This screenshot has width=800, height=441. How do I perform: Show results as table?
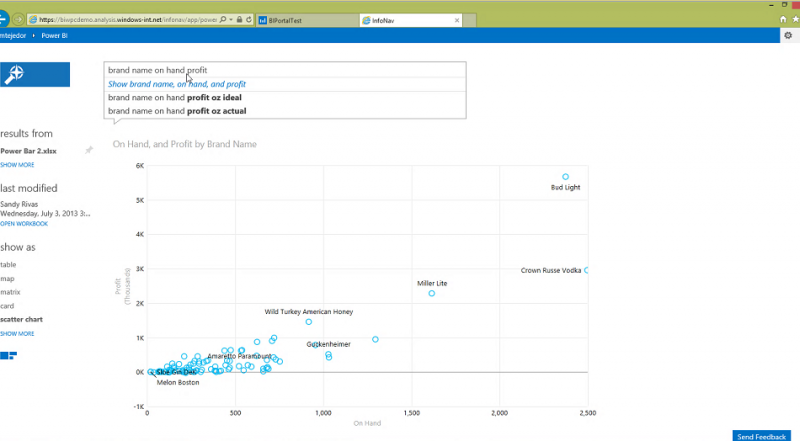[8, 264]
